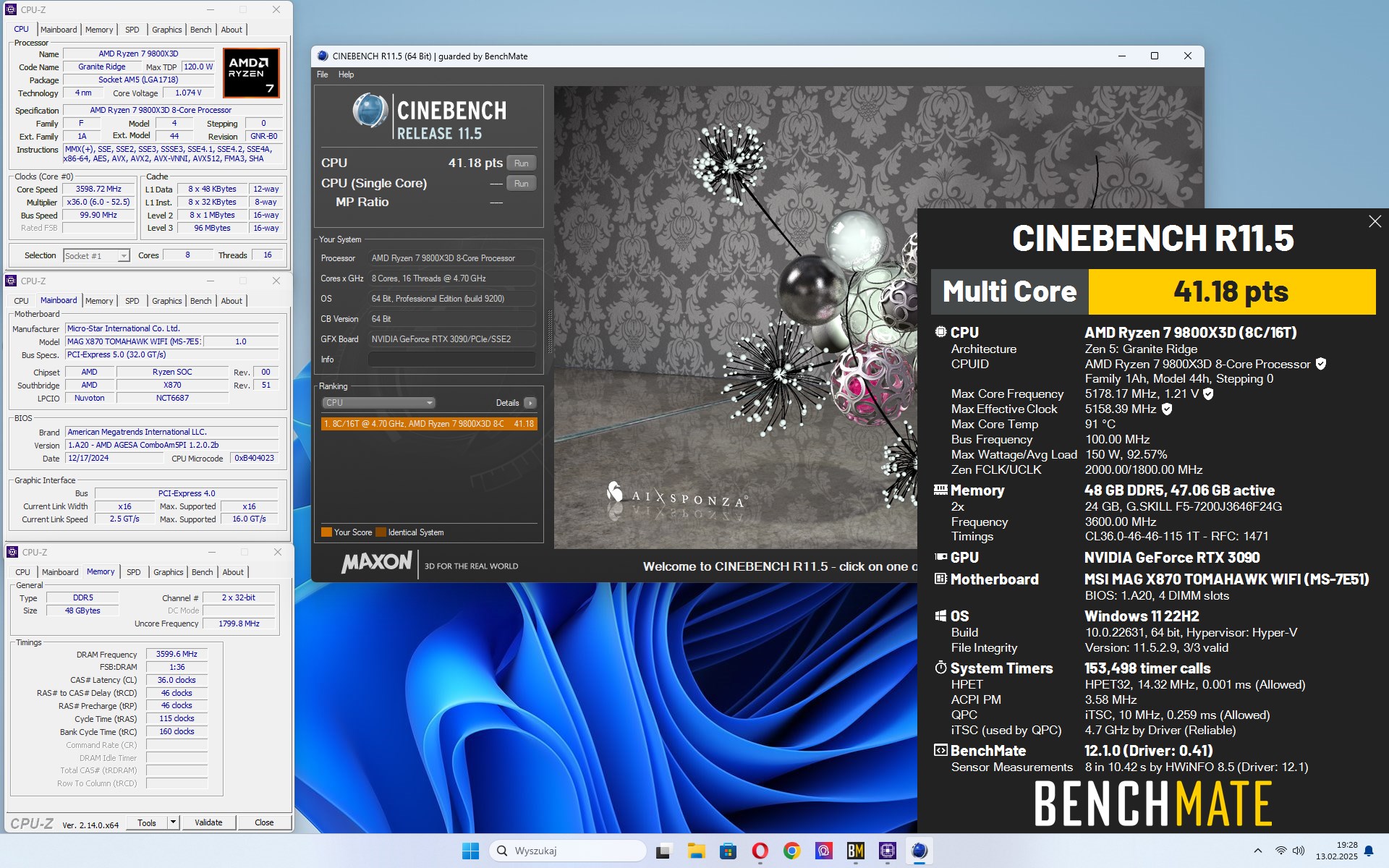
Task: Open Graphics tab in top CPU-Z
Action: [x=167, y=30]
